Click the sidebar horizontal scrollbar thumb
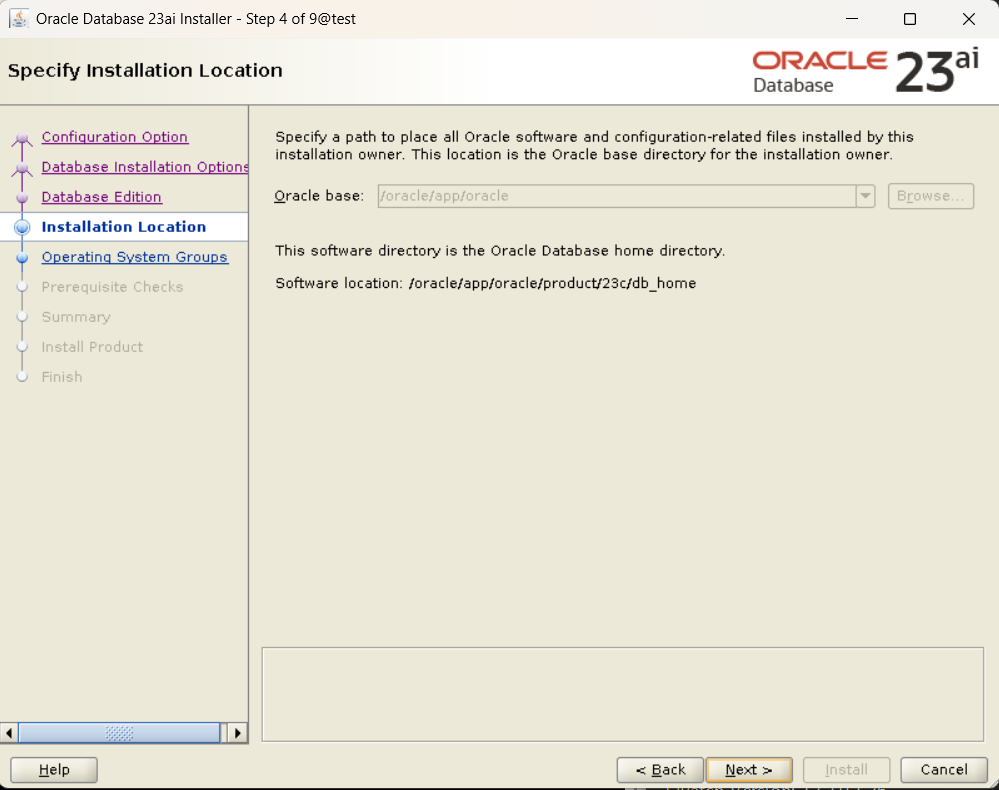 119,733
